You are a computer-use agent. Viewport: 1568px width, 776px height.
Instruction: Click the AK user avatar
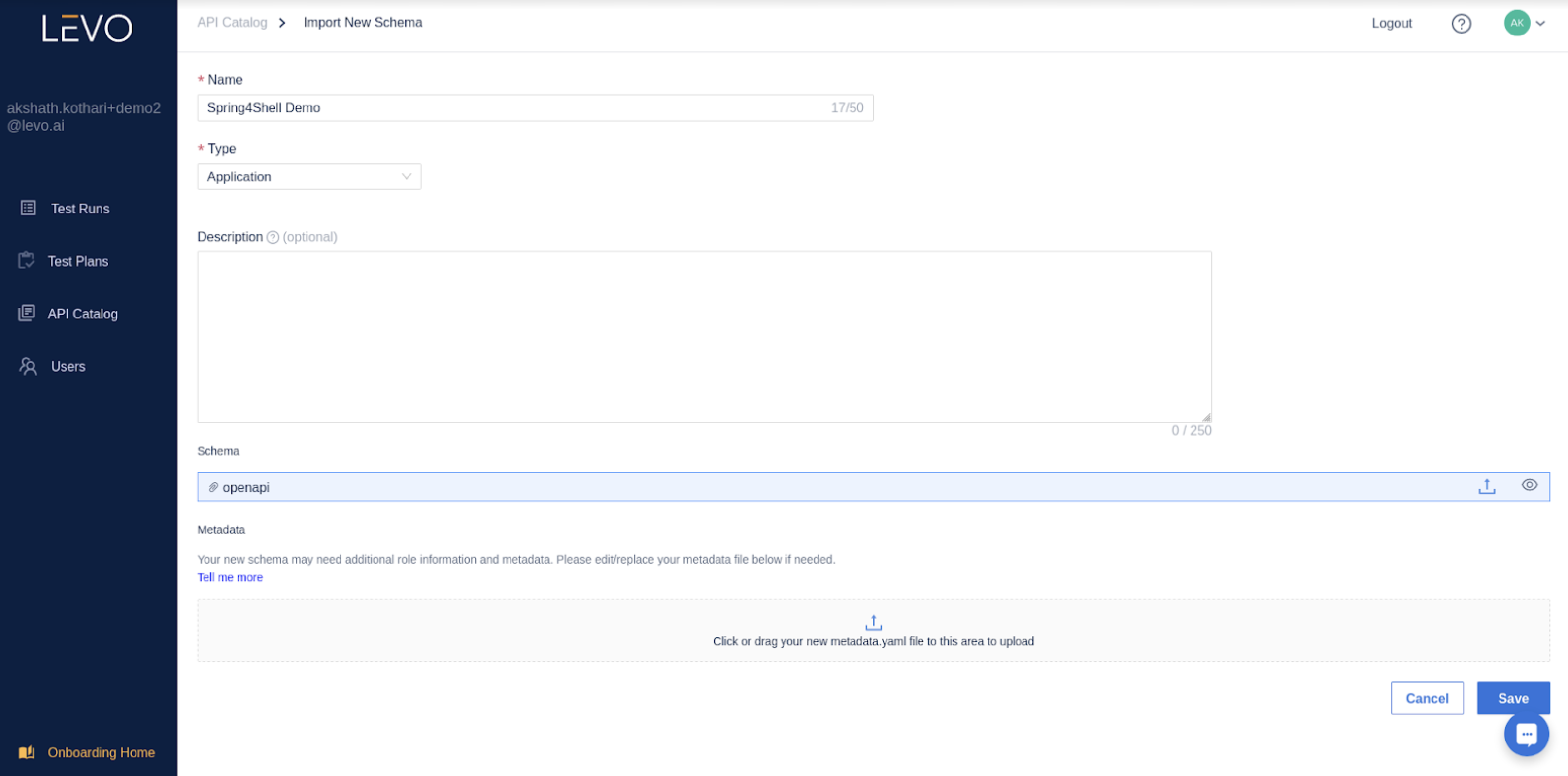coord(1517,23)
